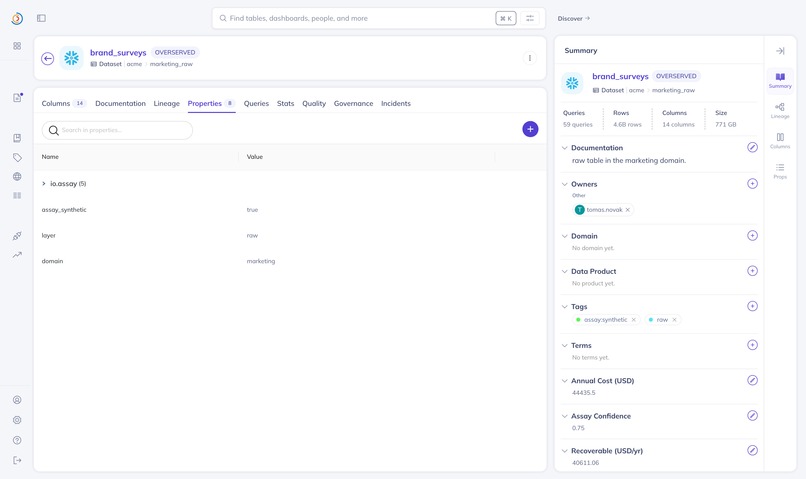Remove the raw tag

(674, 320)
